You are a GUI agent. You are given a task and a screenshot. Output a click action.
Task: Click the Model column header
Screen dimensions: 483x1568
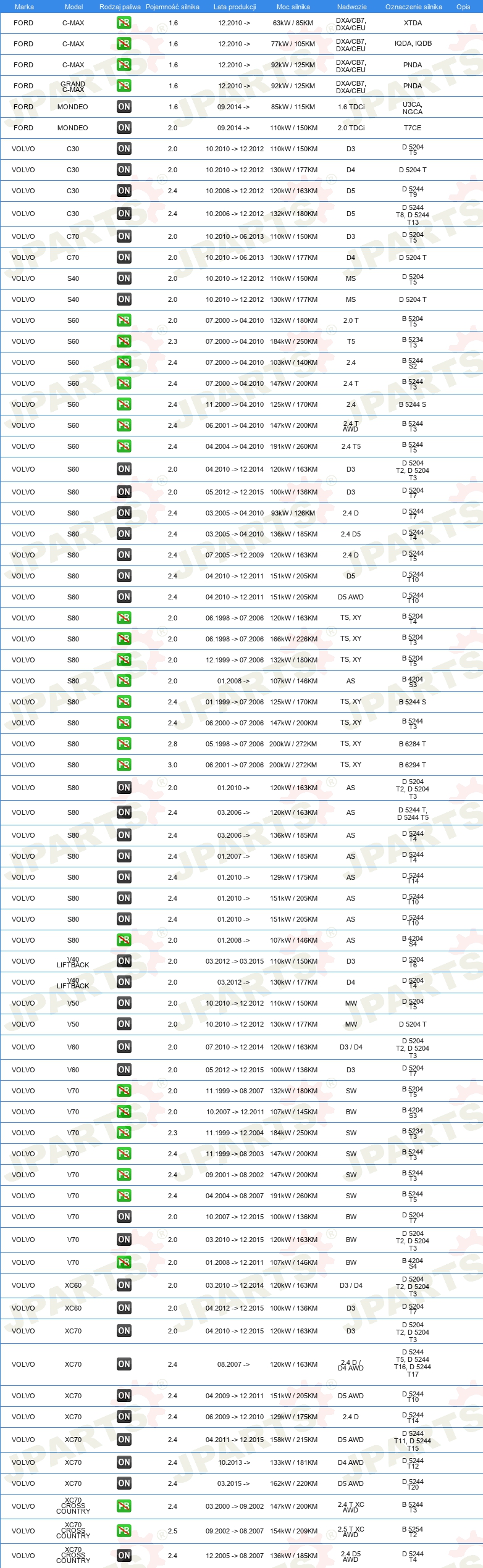[x=74, y=7]
